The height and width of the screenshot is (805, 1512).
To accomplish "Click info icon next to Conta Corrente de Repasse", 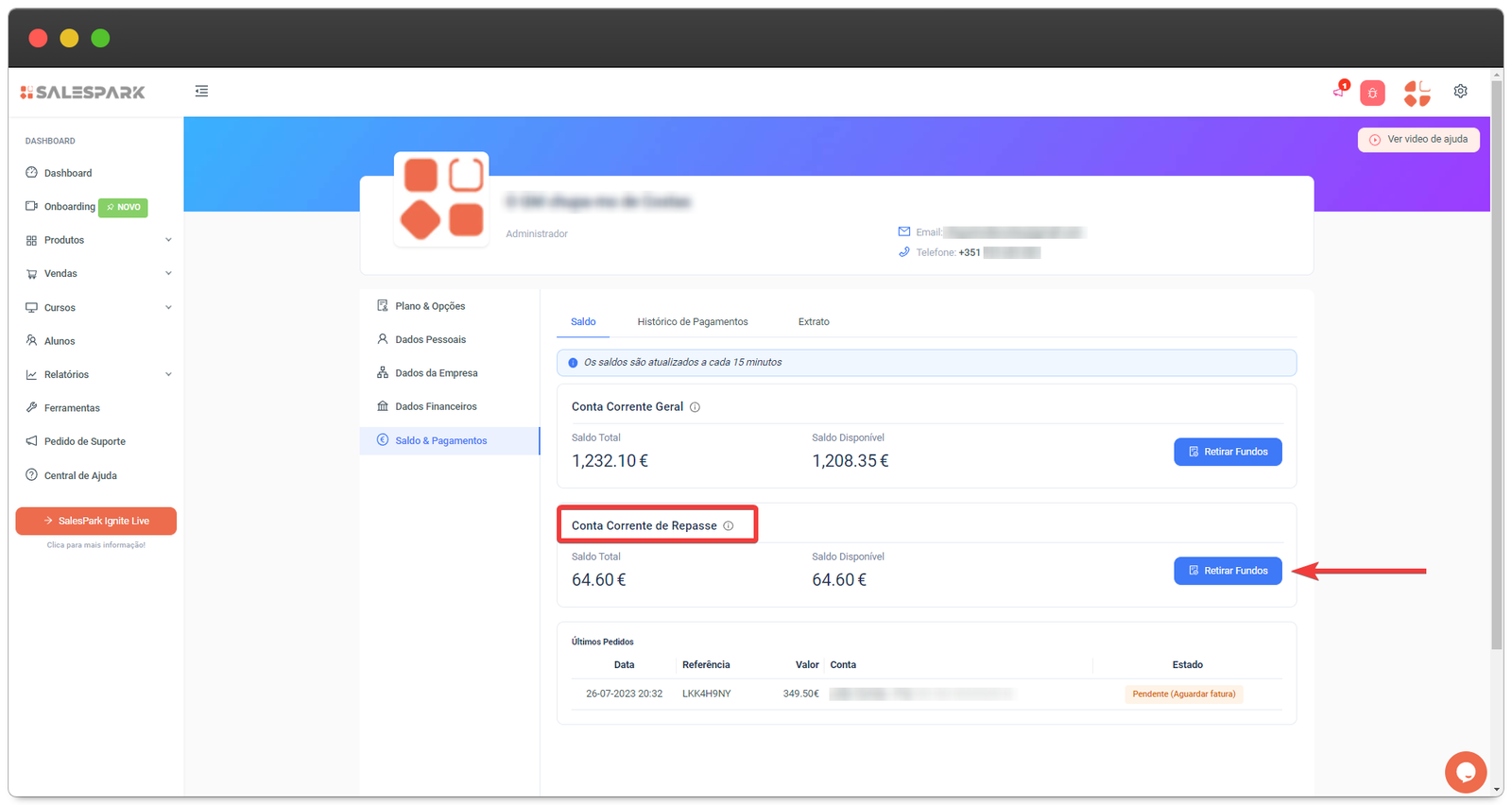I will 729,526.
